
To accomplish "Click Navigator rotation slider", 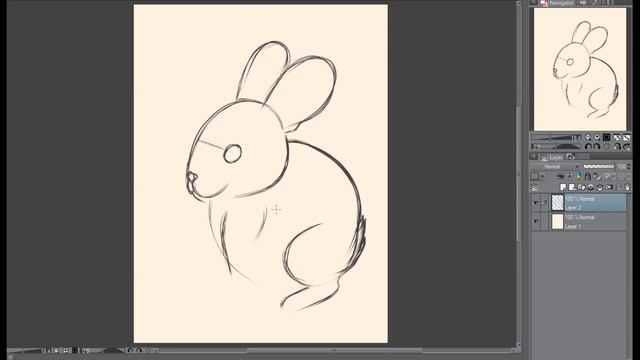I will [556, 147].
